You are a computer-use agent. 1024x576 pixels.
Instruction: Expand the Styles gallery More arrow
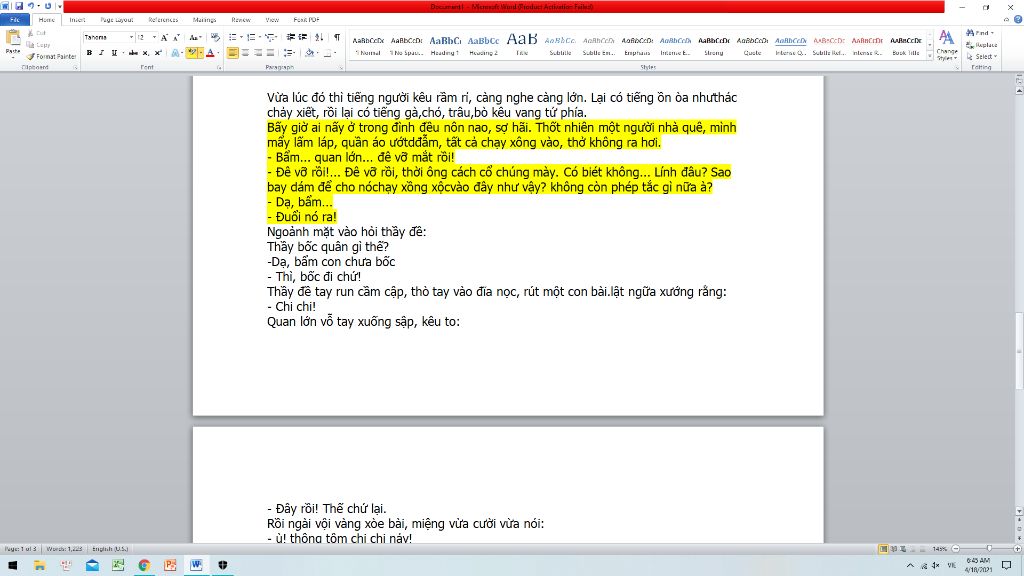(x=930, y=57)
